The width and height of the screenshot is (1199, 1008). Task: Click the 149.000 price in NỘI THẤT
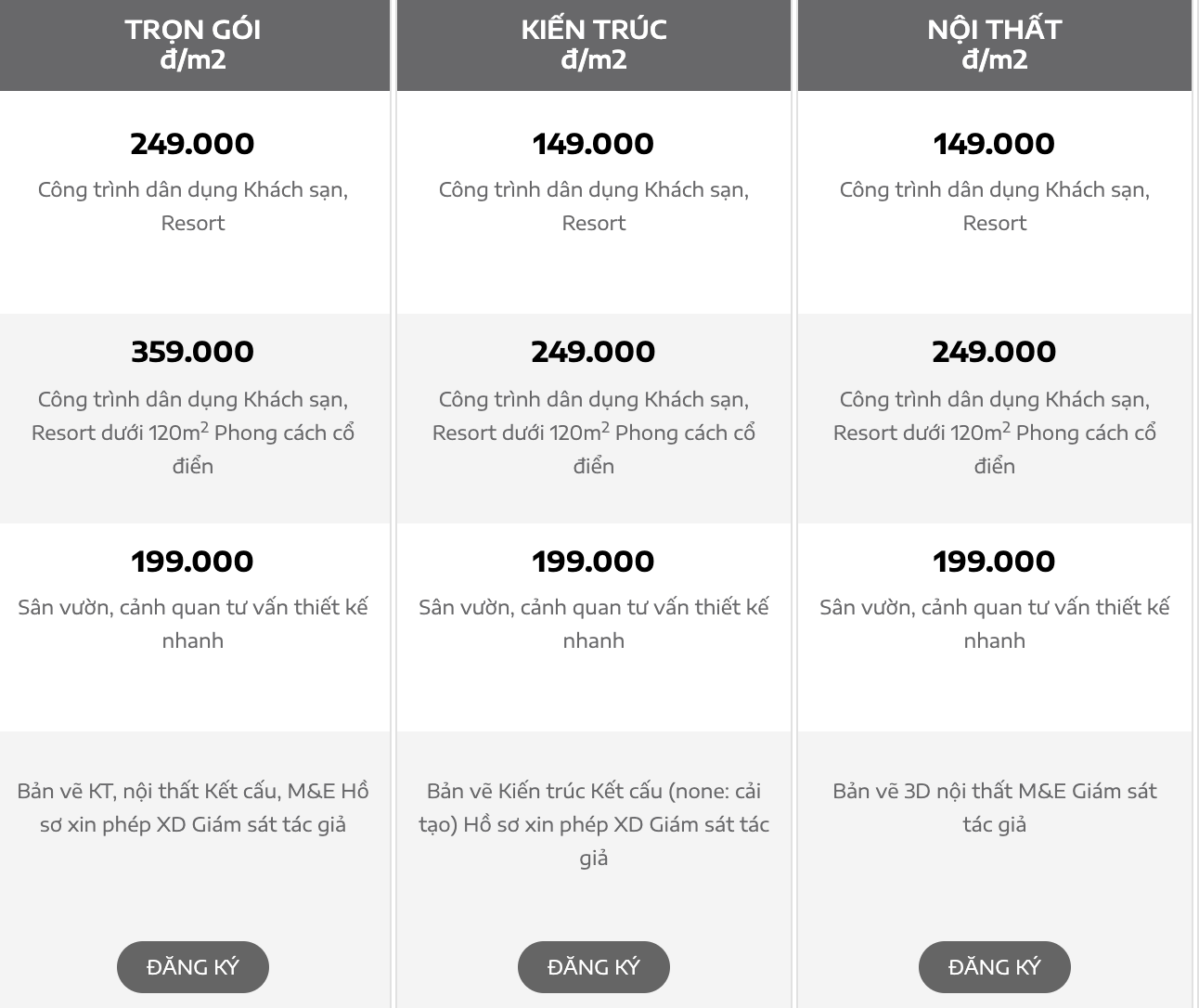point(995,144)
